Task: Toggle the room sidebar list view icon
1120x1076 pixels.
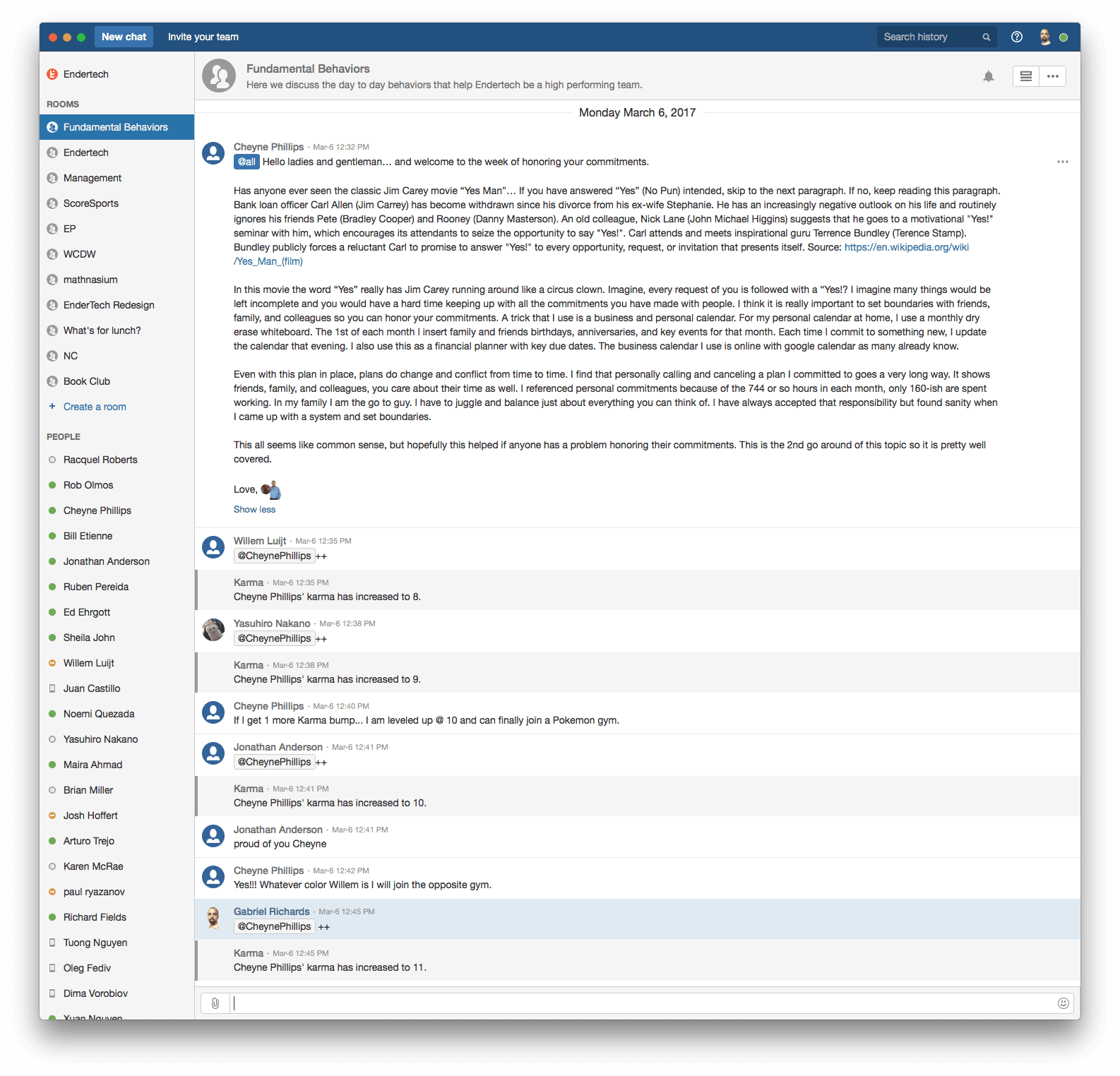Action: tap(1026, 76)
